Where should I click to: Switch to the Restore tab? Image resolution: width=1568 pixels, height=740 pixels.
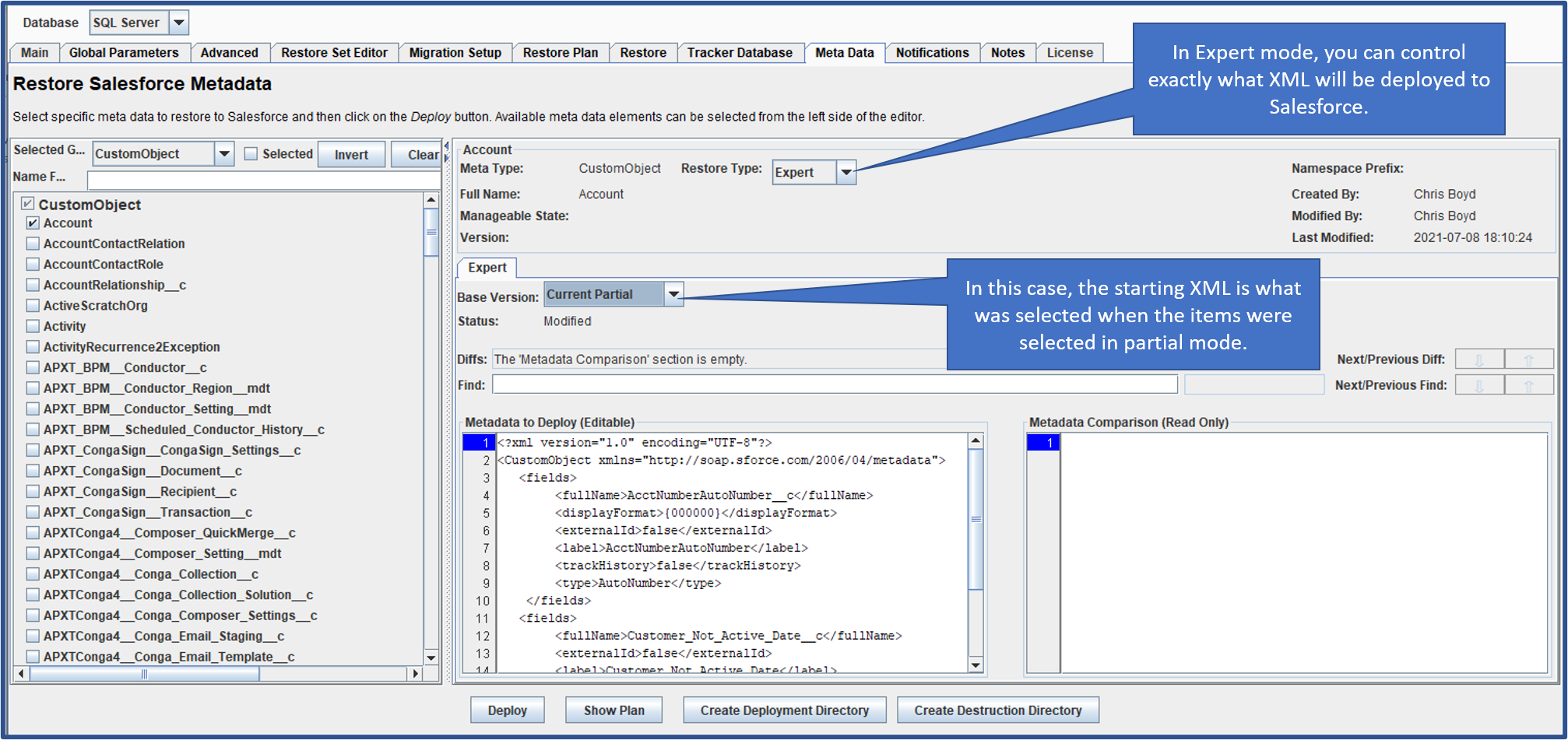(x=643, y=53)
